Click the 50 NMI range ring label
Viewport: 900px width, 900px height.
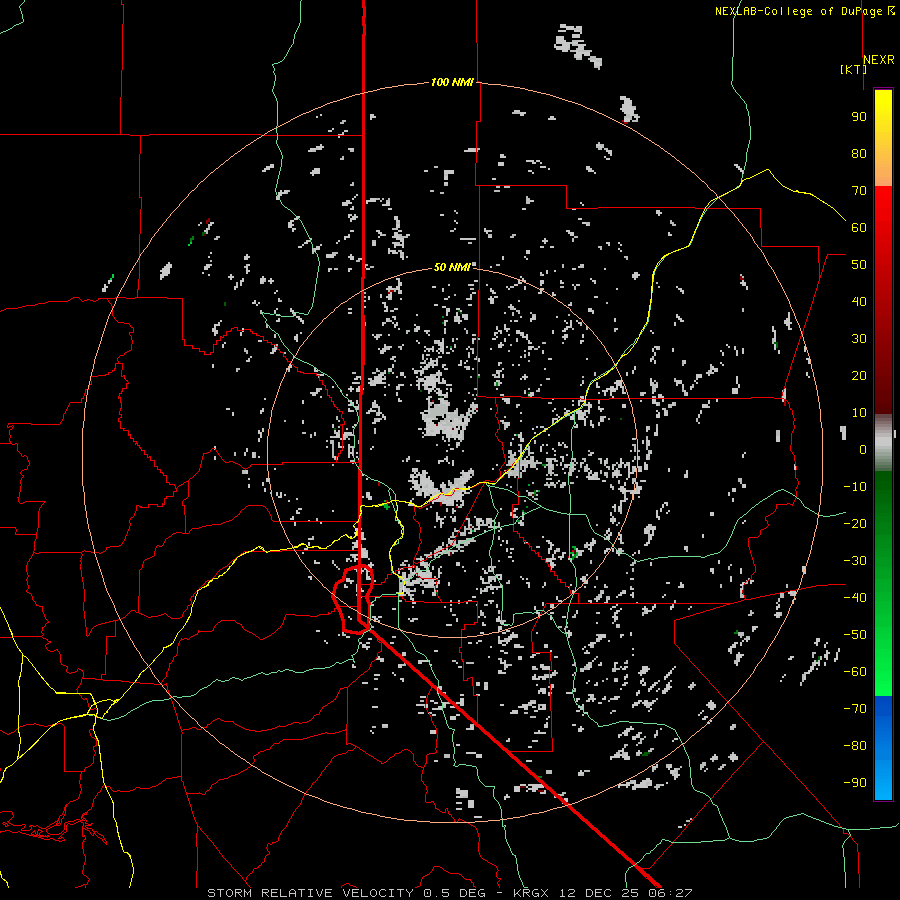[452, 267]
